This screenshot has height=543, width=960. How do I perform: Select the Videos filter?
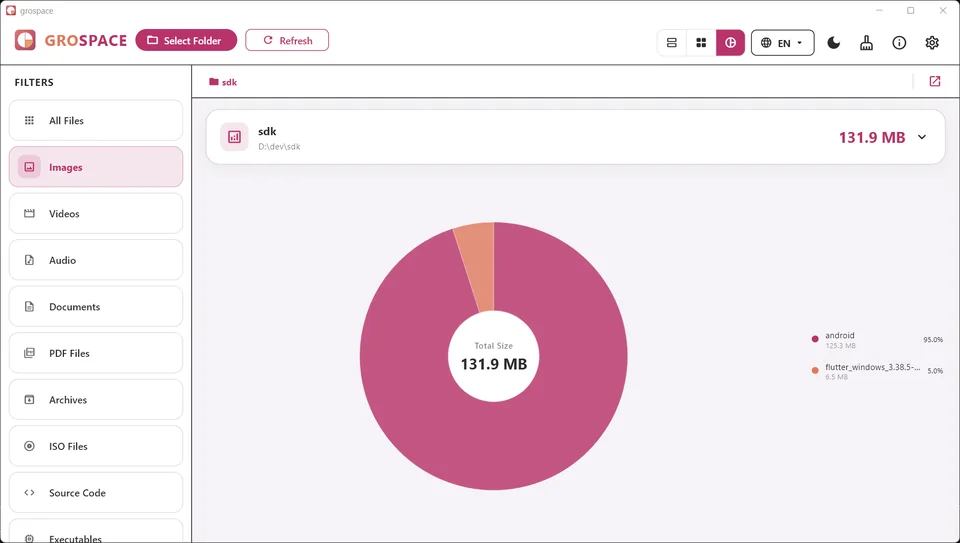[96, 214]
